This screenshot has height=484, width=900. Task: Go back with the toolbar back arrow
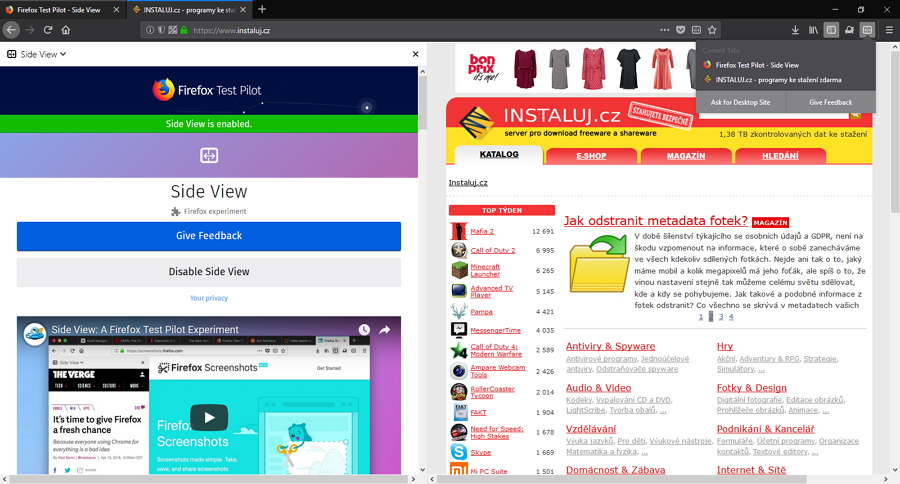point(11,30)
